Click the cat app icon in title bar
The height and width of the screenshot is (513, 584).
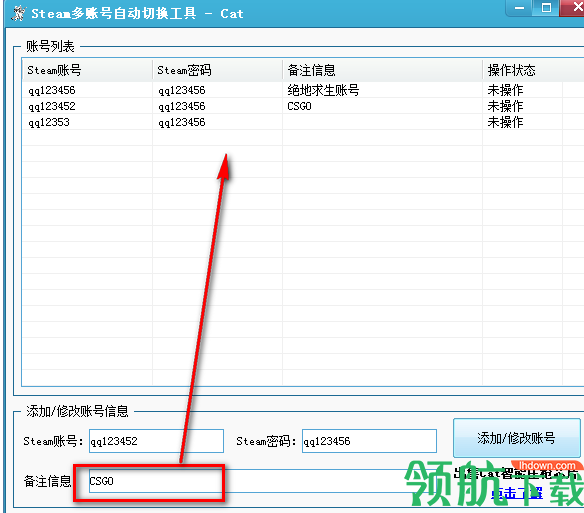(18, 13)
